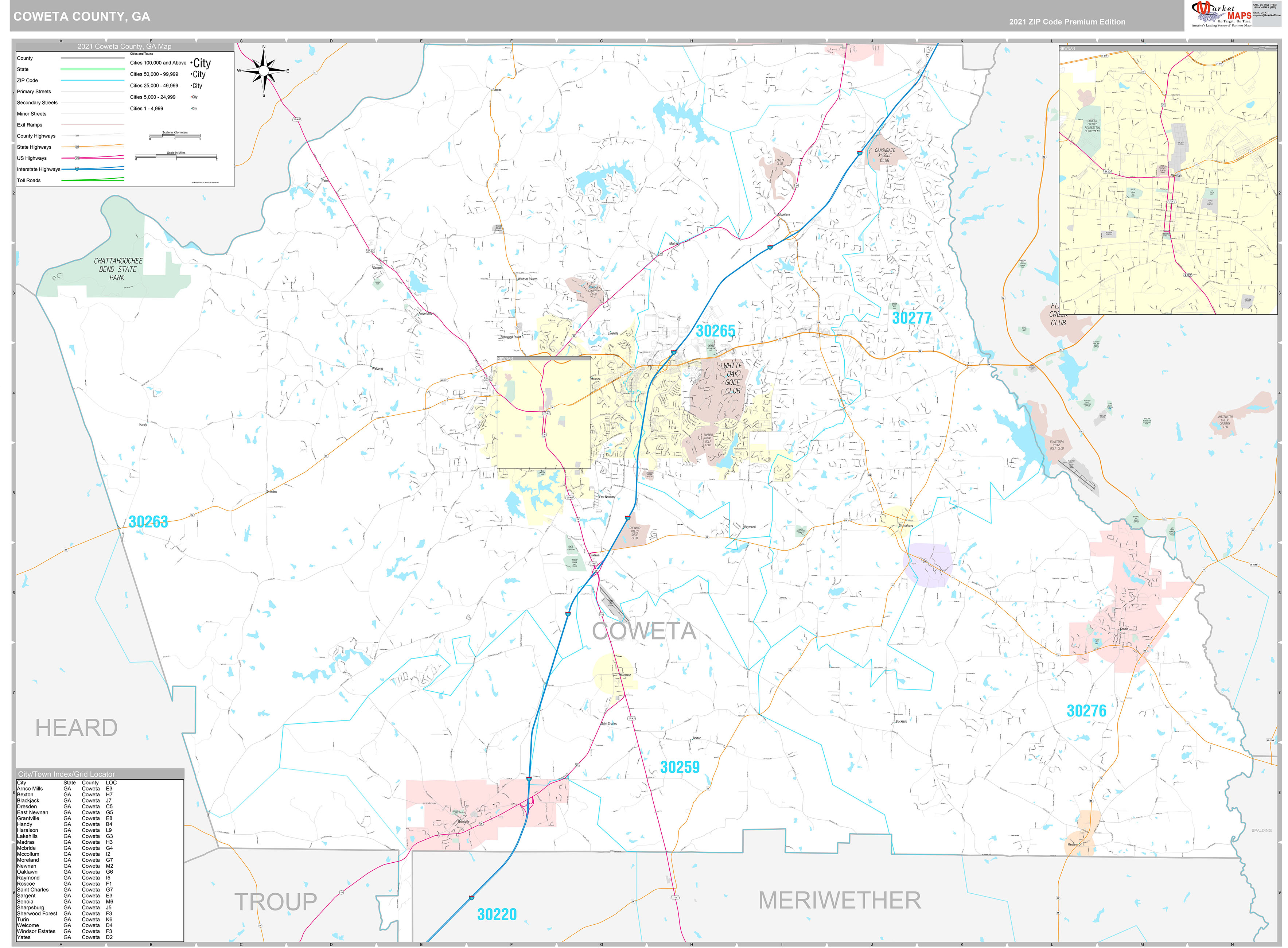Screen dimensions: 1288x948
Task: Select Cities 1 - 4,999 legend entry
Action: [x=164, y=108]
